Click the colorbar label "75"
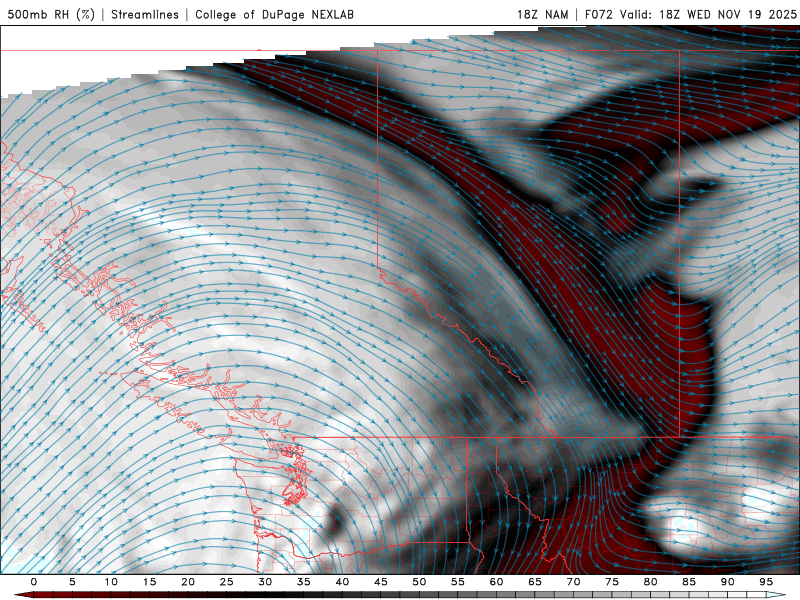 point(612,582)
